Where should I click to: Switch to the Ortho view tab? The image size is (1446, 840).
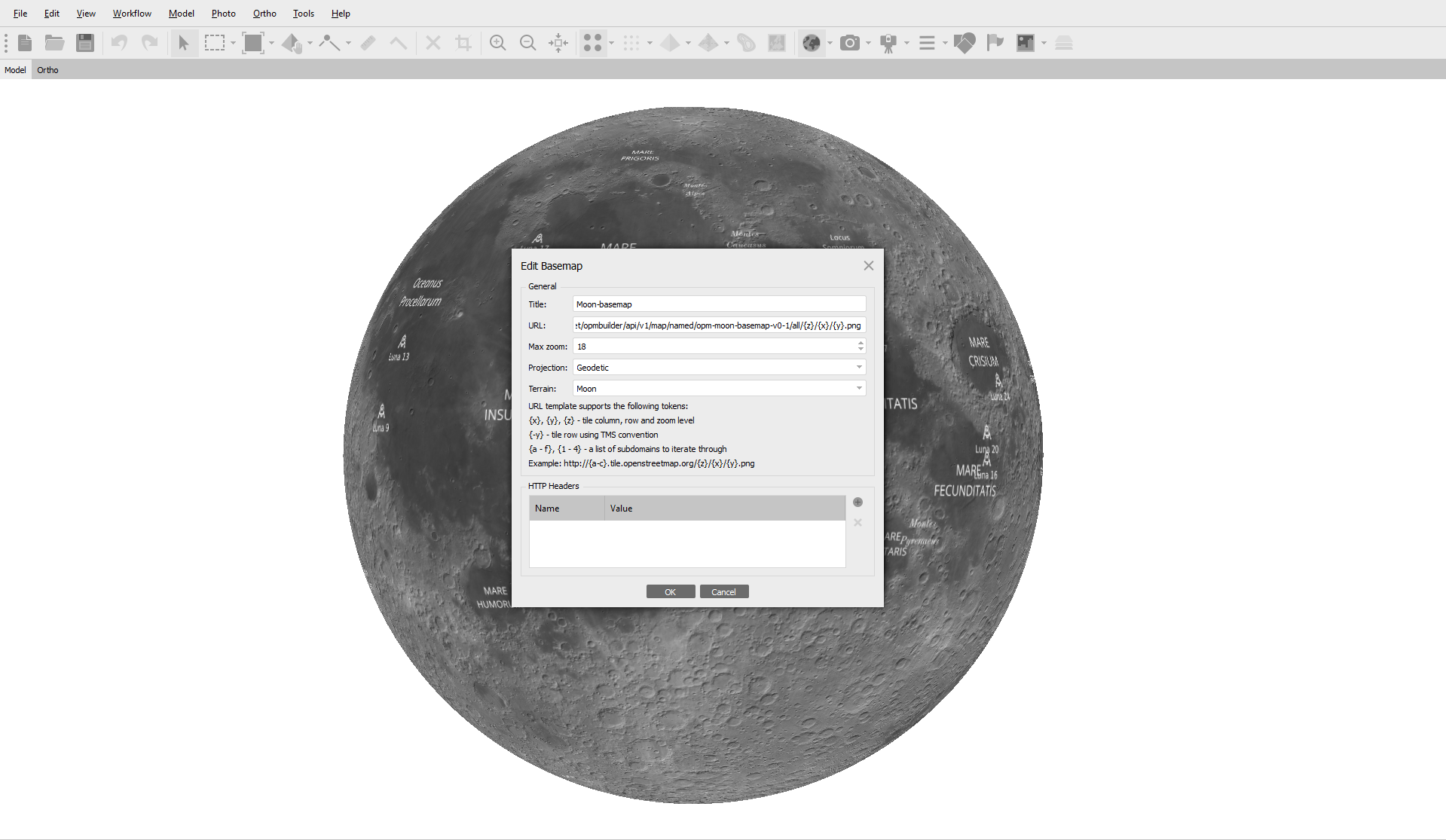click(x=47, y=70)
